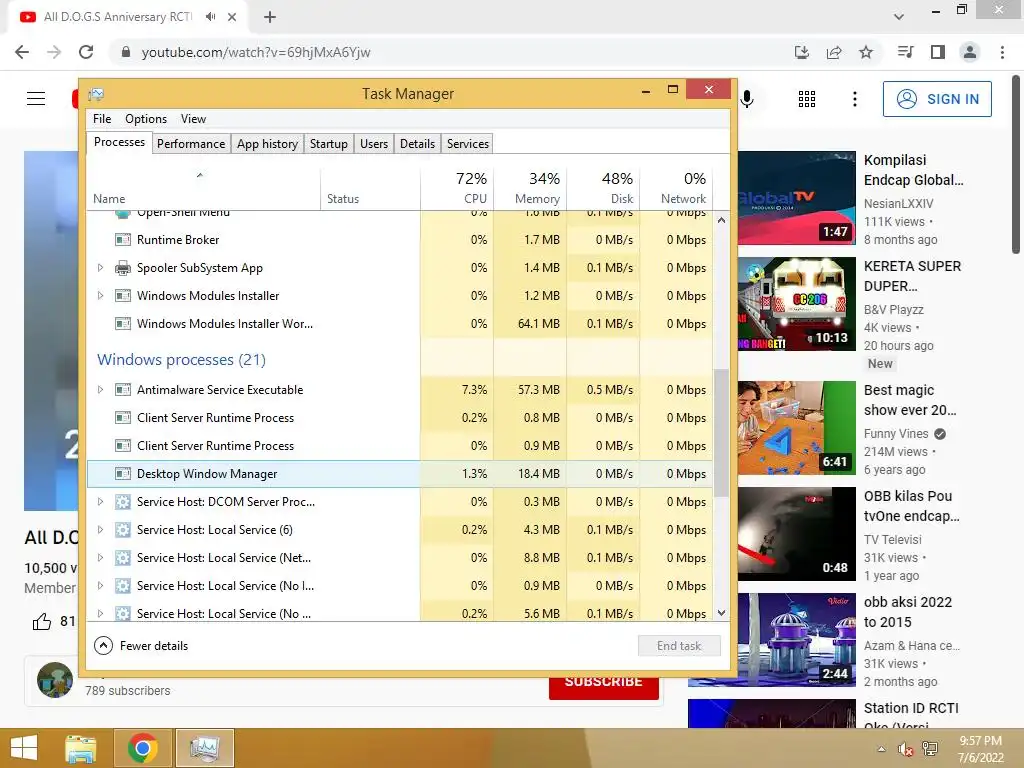This screenshot has height=768, width=1024.
Task: Open the Task Manager File menu
Action: (102, 119)
